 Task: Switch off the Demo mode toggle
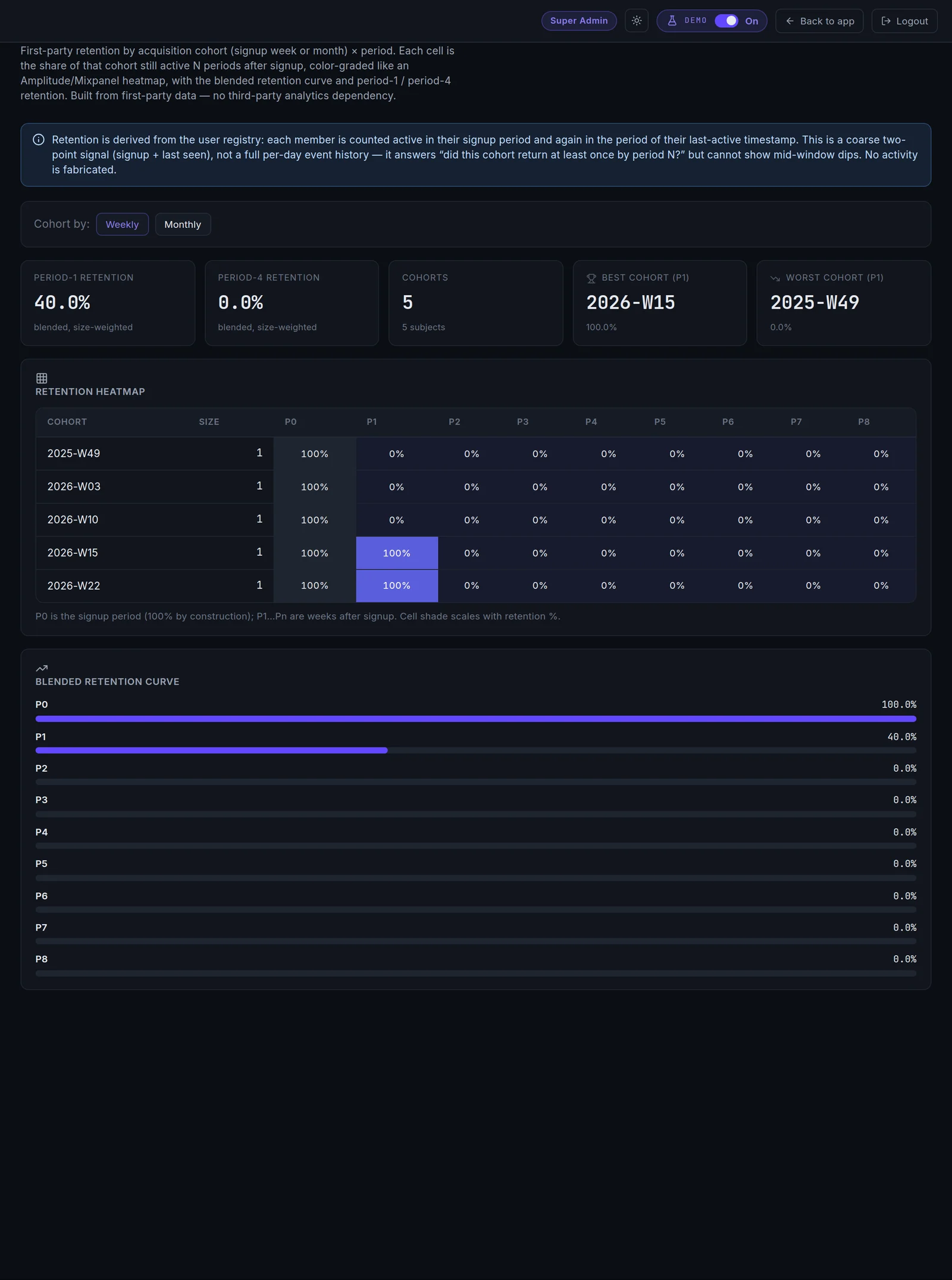click(726, 21)
